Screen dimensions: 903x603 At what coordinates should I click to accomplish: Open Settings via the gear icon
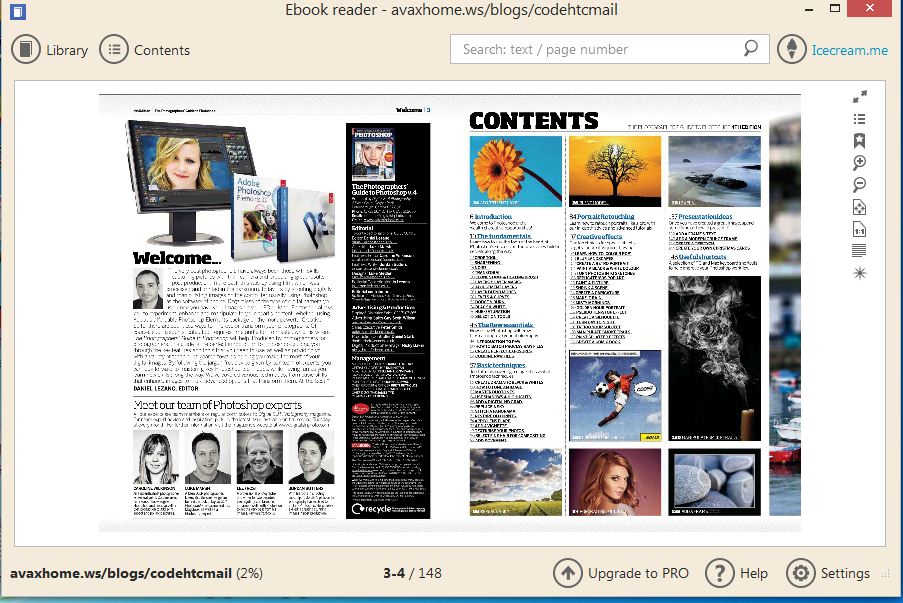tap(800, 573)
